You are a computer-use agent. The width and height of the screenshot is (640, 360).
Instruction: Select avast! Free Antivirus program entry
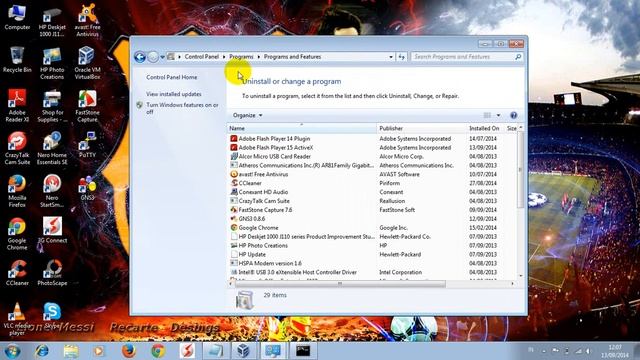click(371, 174)
